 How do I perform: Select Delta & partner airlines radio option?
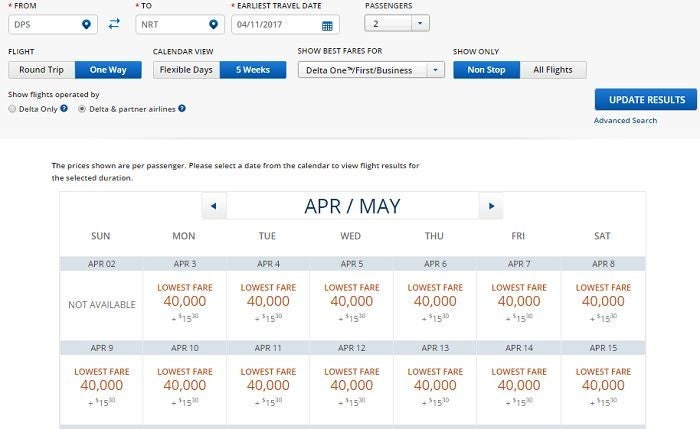(x=82, y=108)
